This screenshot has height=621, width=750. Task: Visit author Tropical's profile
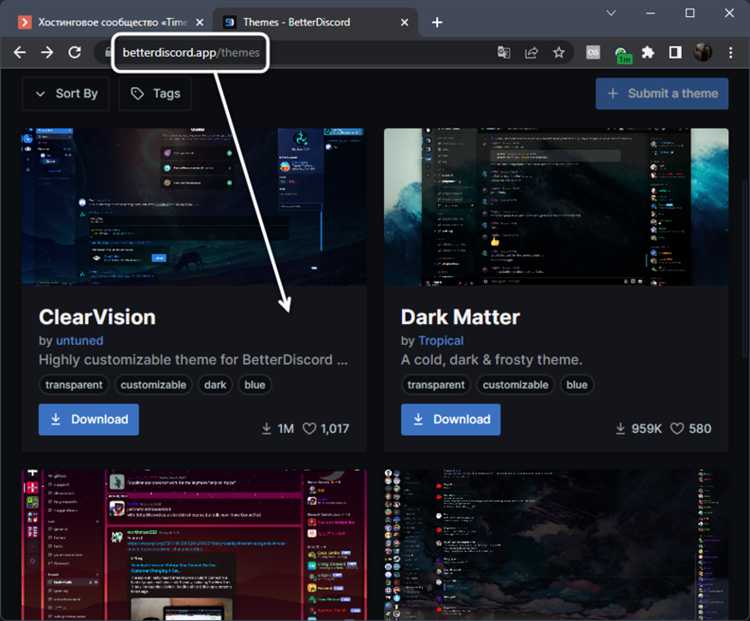coord(441,341)
